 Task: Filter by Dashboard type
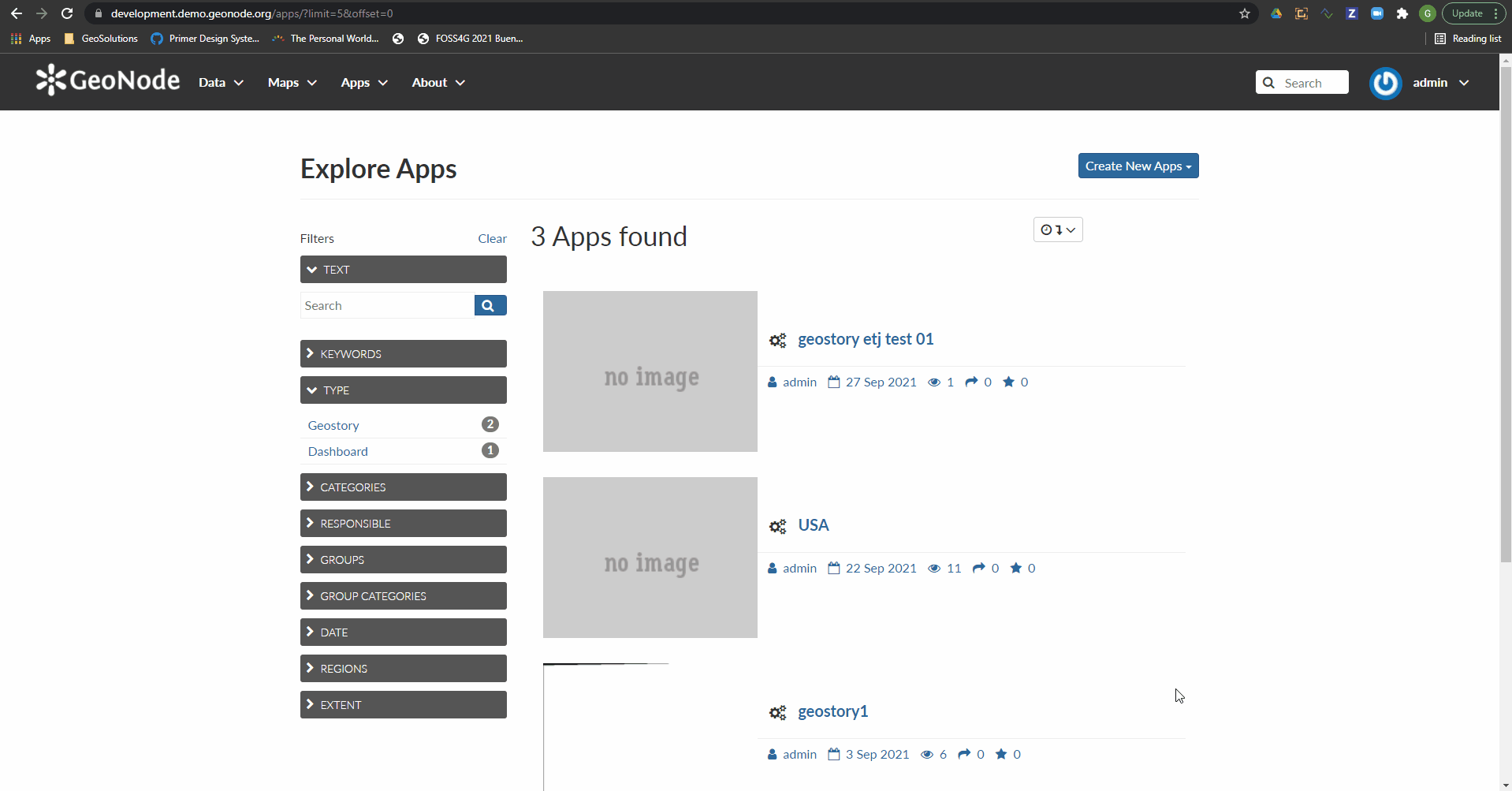pos(338,451)
